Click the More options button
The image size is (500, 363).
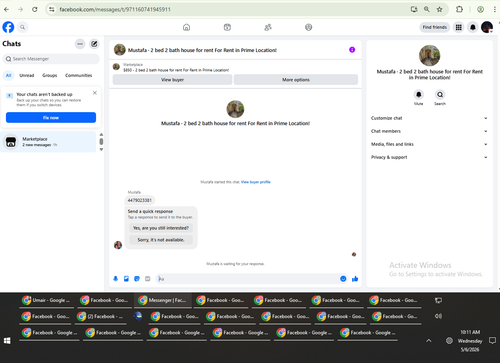click(x=296, y=80)
